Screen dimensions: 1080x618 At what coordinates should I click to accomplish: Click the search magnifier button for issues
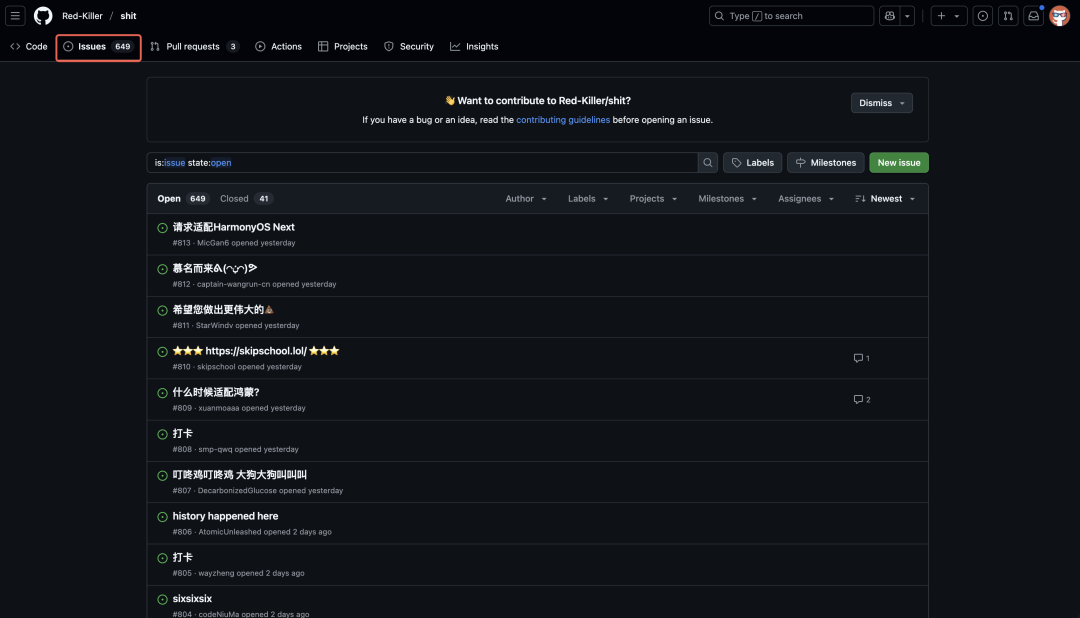click(707, 163)
